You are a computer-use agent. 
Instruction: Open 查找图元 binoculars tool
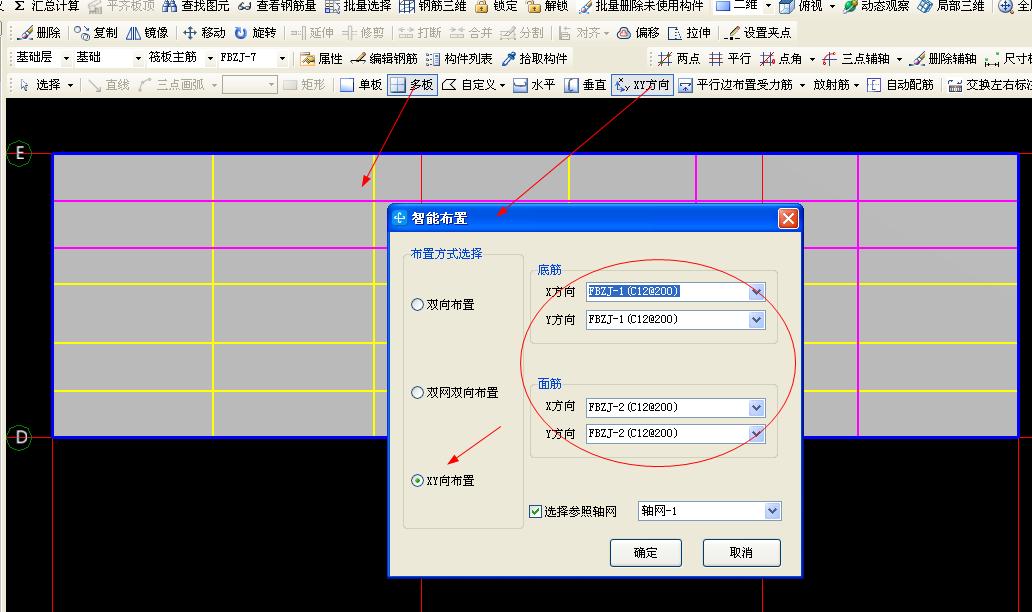pos(196,6)
